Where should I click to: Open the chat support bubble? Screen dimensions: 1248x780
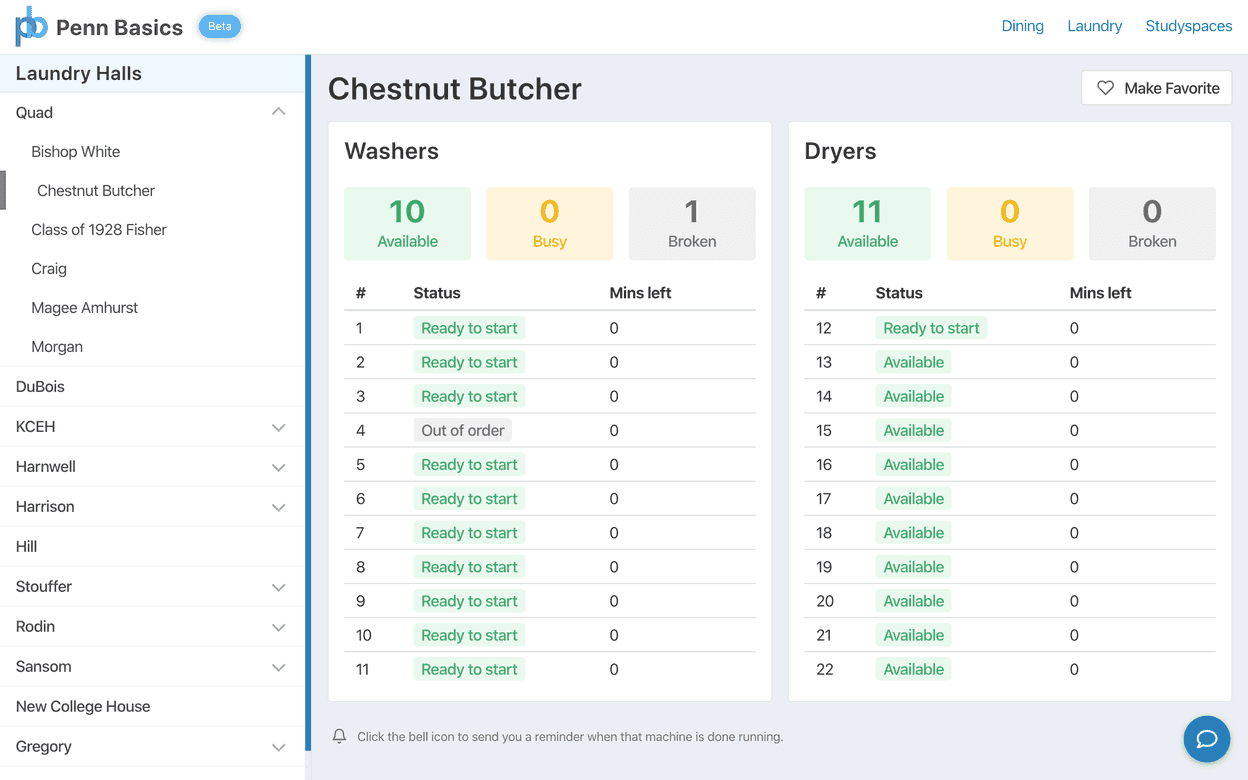click(x=1206, y=738)
